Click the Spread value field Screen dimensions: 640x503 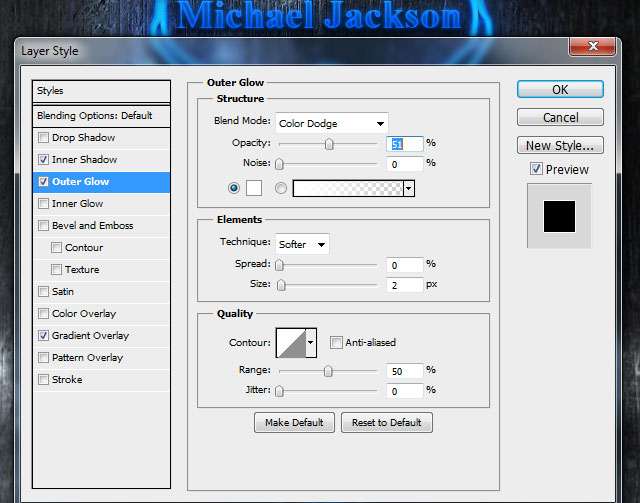[x=404, y=265]
